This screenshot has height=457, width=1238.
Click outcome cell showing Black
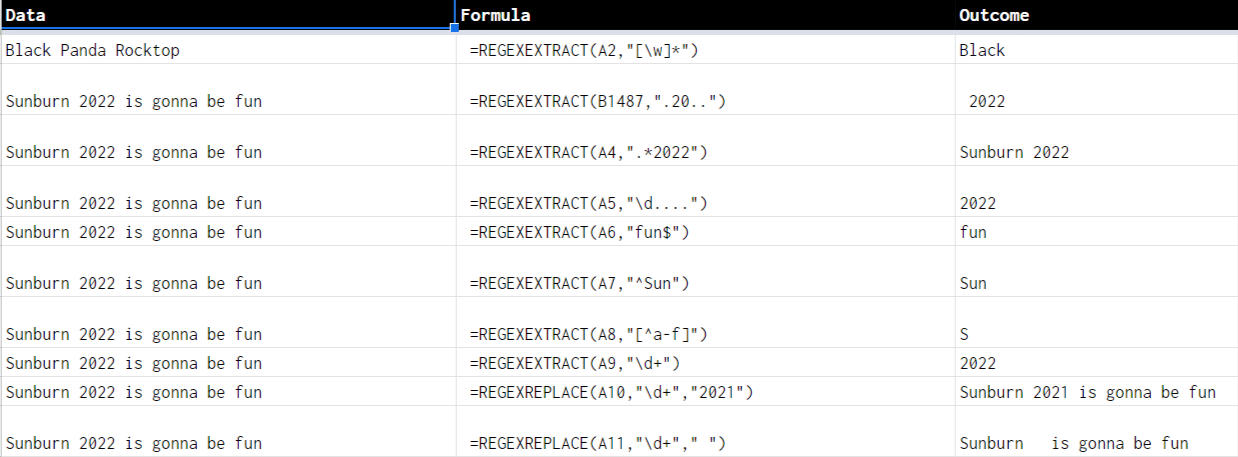click(x=1097, y=50)
